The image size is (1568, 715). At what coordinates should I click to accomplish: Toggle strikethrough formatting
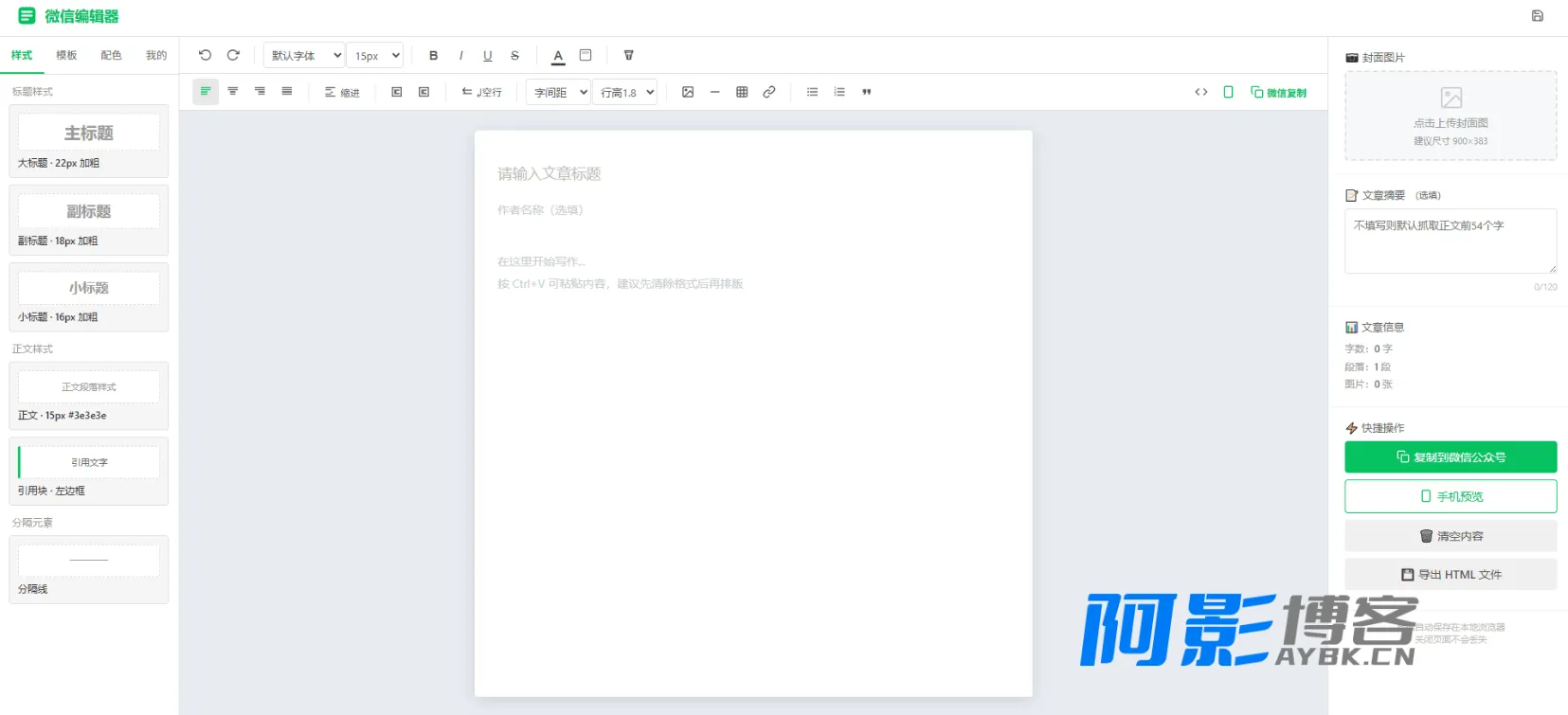click(x=514, y=56)
